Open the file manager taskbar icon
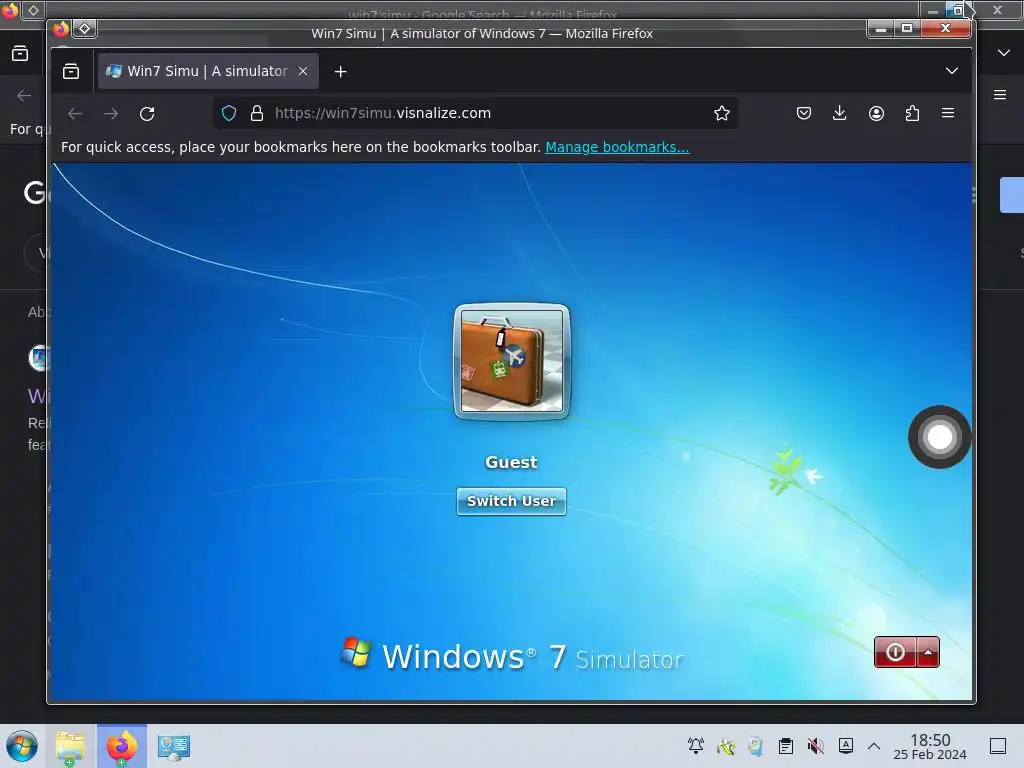The height and width of the screenshot is (768, 1024). (x=71, y=746)
